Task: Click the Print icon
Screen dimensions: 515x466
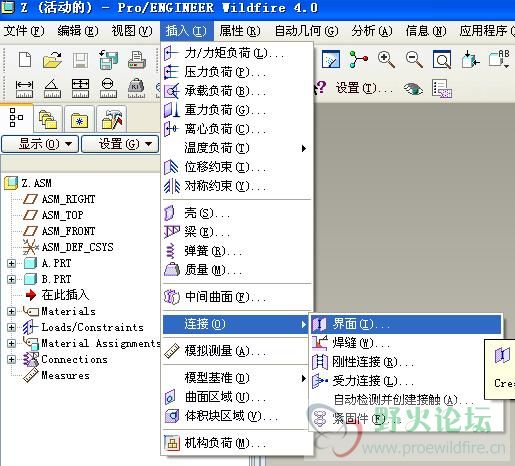Action: point(137,60)
